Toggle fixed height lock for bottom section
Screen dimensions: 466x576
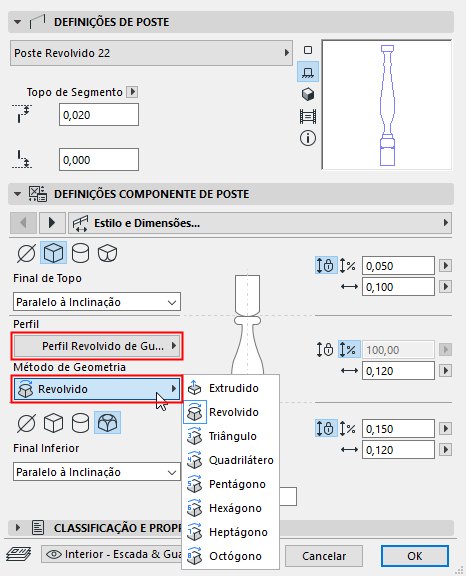pyautogui.click(x=325, y=429)
